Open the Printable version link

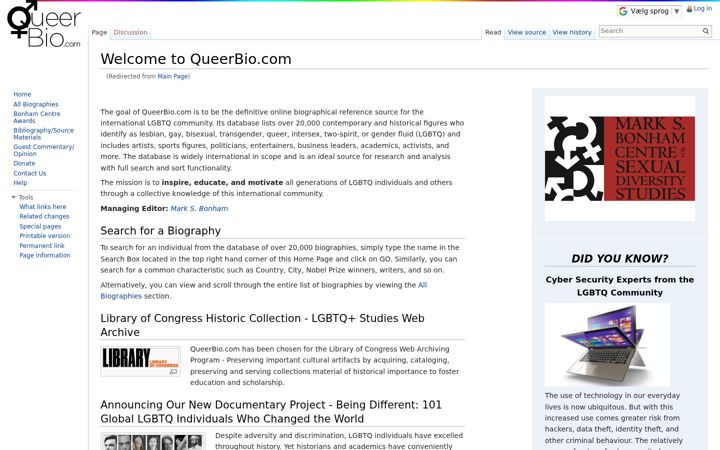tap(45, 236)
